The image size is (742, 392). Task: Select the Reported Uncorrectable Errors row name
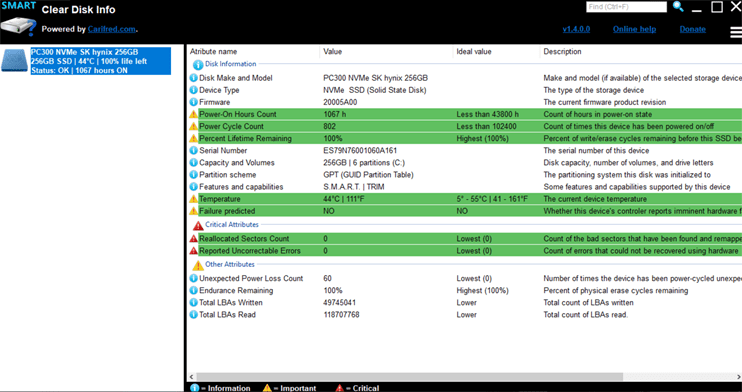pos(250,251)
